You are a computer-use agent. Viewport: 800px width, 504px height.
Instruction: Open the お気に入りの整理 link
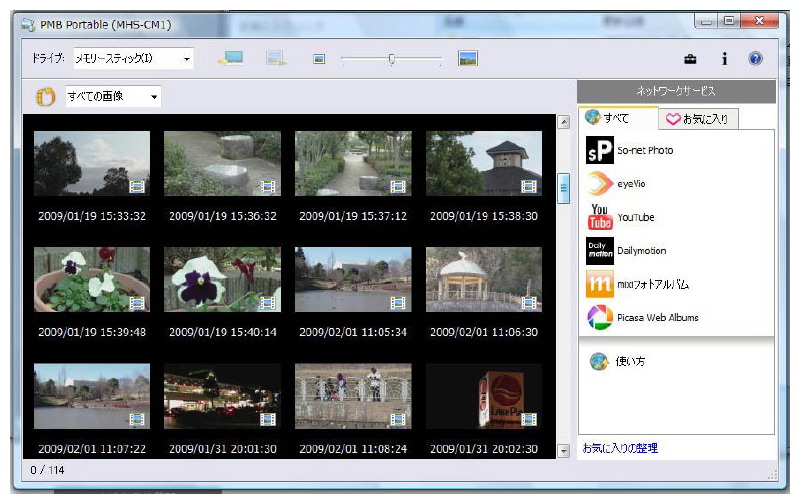coord(620,448)
